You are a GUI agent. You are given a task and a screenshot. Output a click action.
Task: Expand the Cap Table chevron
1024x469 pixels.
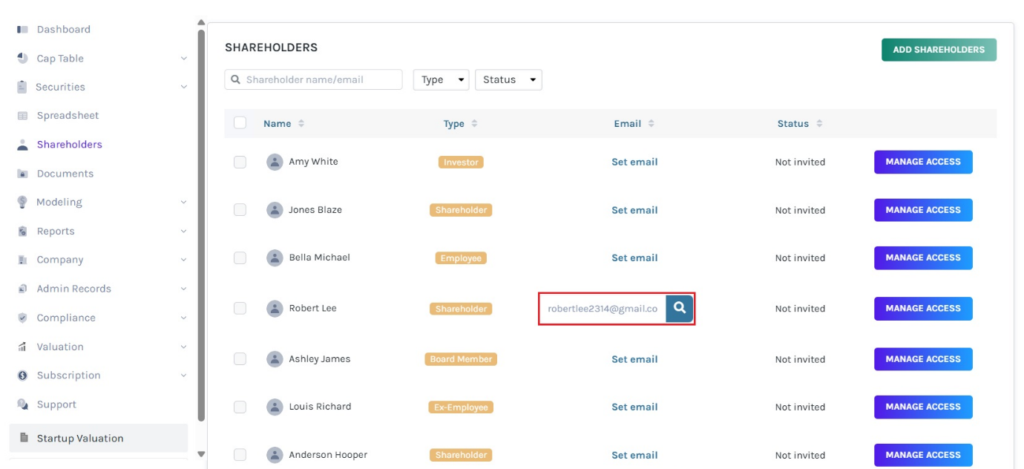184,59
